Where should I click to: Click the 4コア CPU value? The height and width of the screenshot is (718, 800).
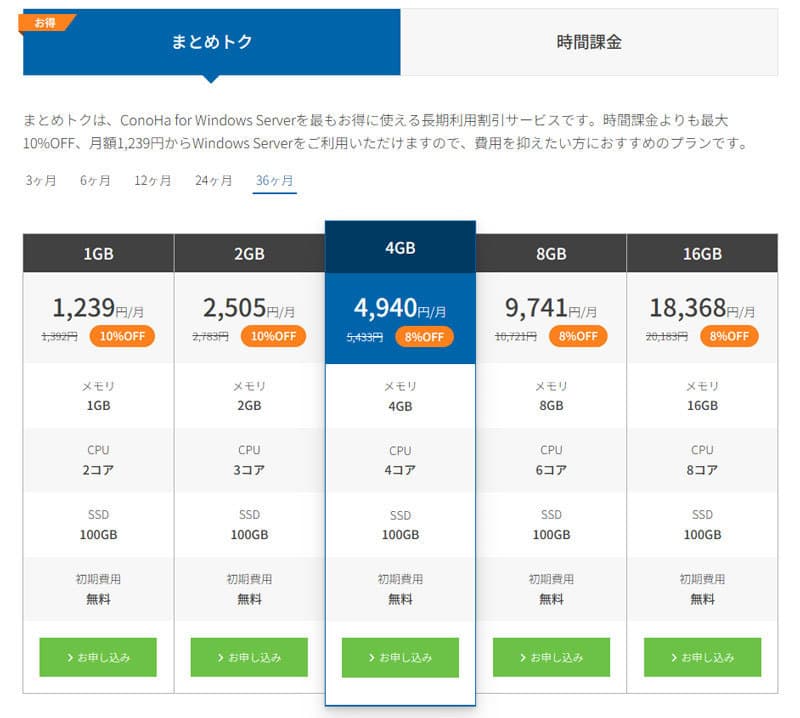[x=400, y=471]
